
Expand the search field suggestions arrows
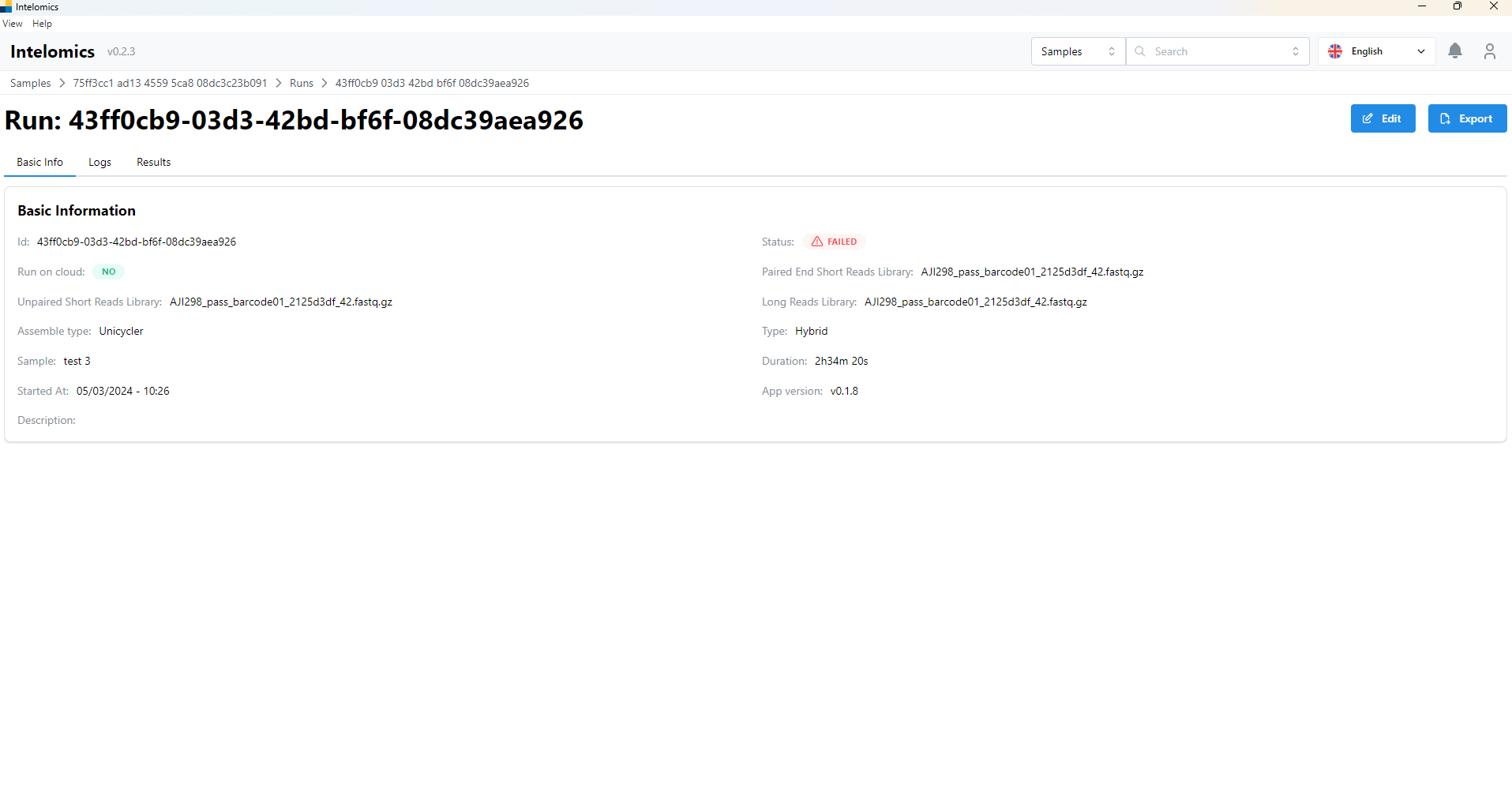point(1295,51)
